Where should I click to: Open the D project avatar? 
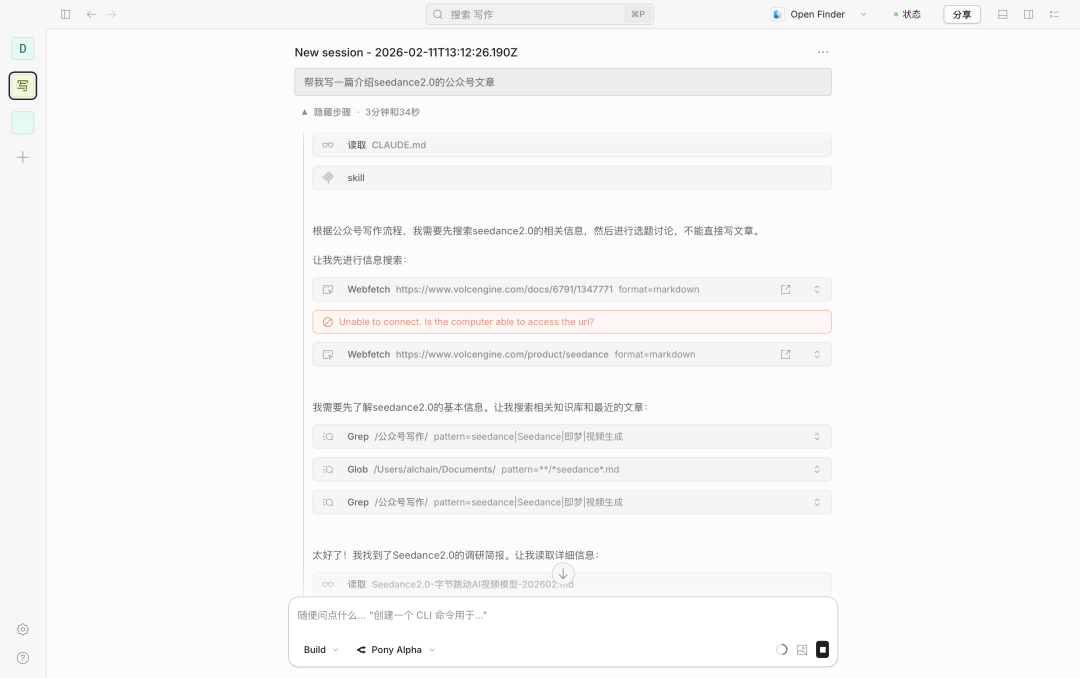tap(23, 48)
